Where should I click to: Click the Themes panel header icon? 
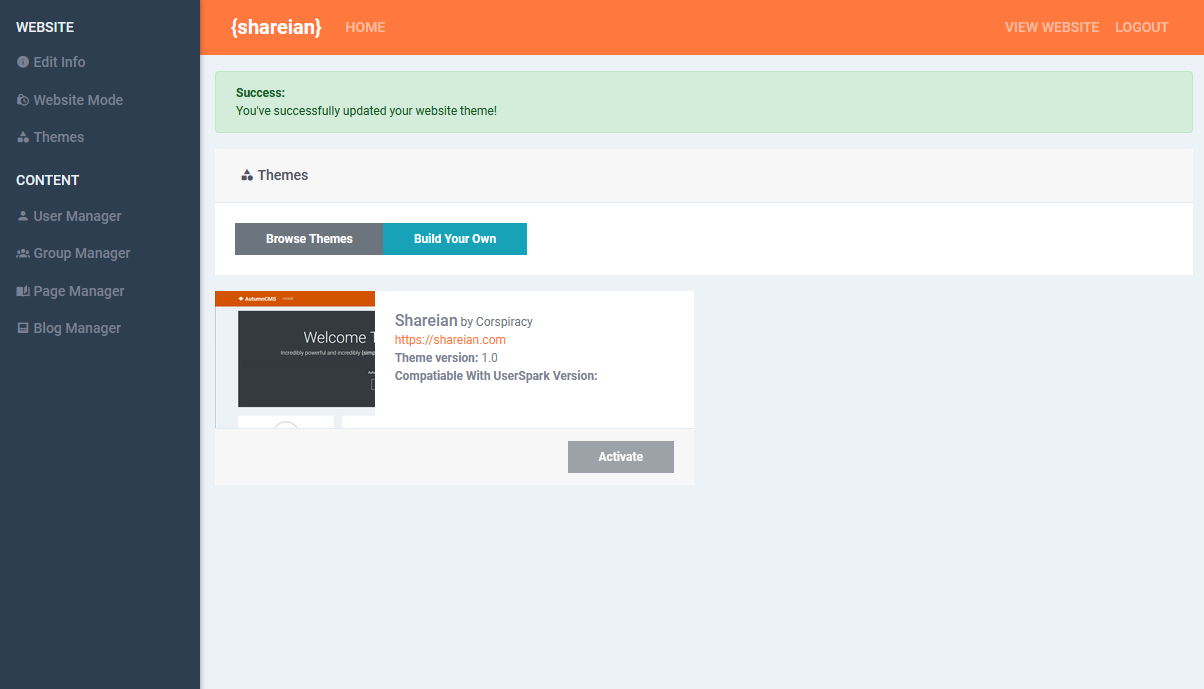pos(247,175)
